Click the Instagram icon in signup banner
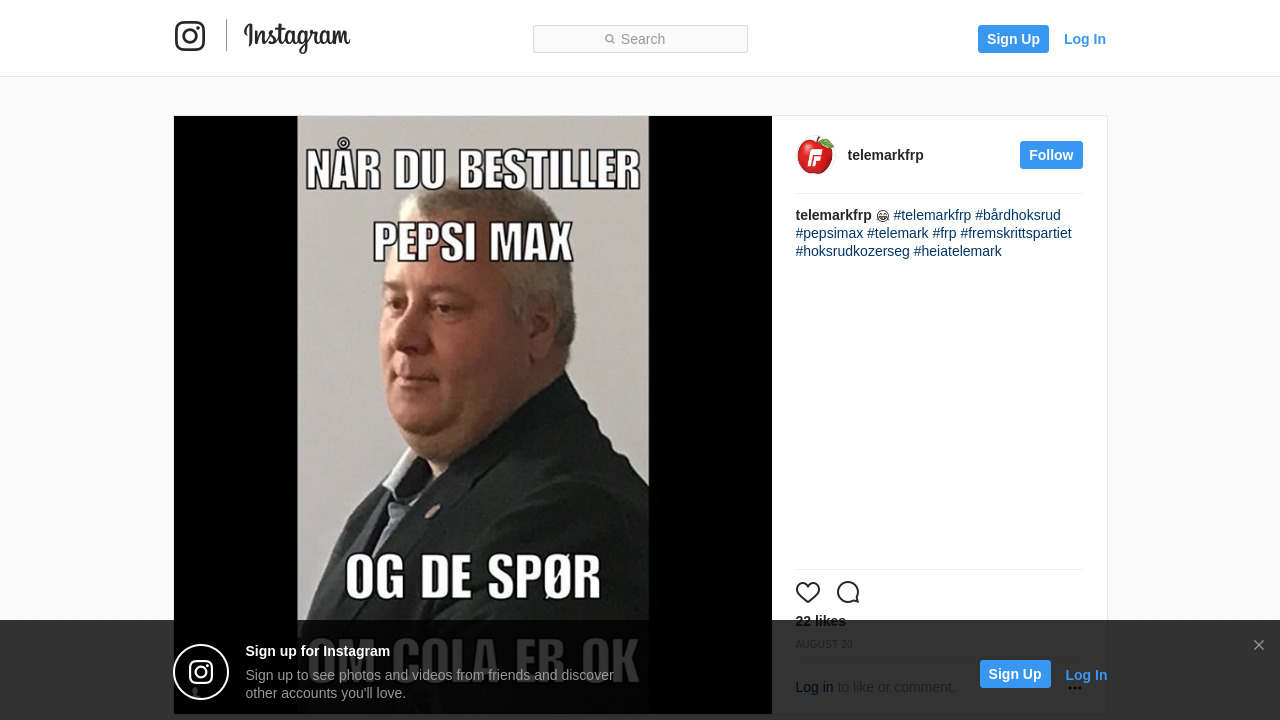This screenshot has height=720, width=1280. [x=201, y=672]
